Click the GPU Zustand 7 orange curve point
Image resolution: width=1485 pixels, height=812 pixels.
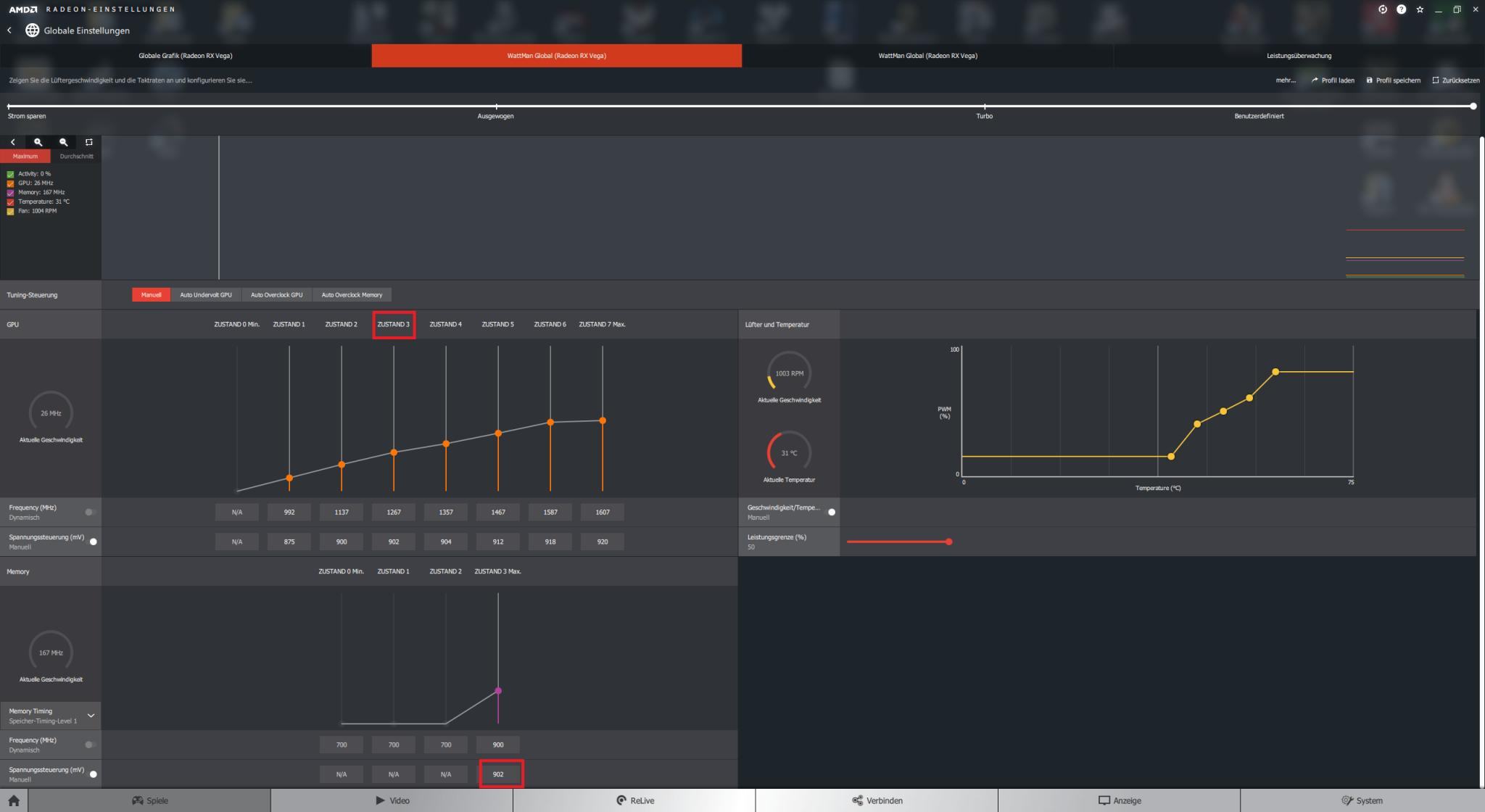point(603,420)
